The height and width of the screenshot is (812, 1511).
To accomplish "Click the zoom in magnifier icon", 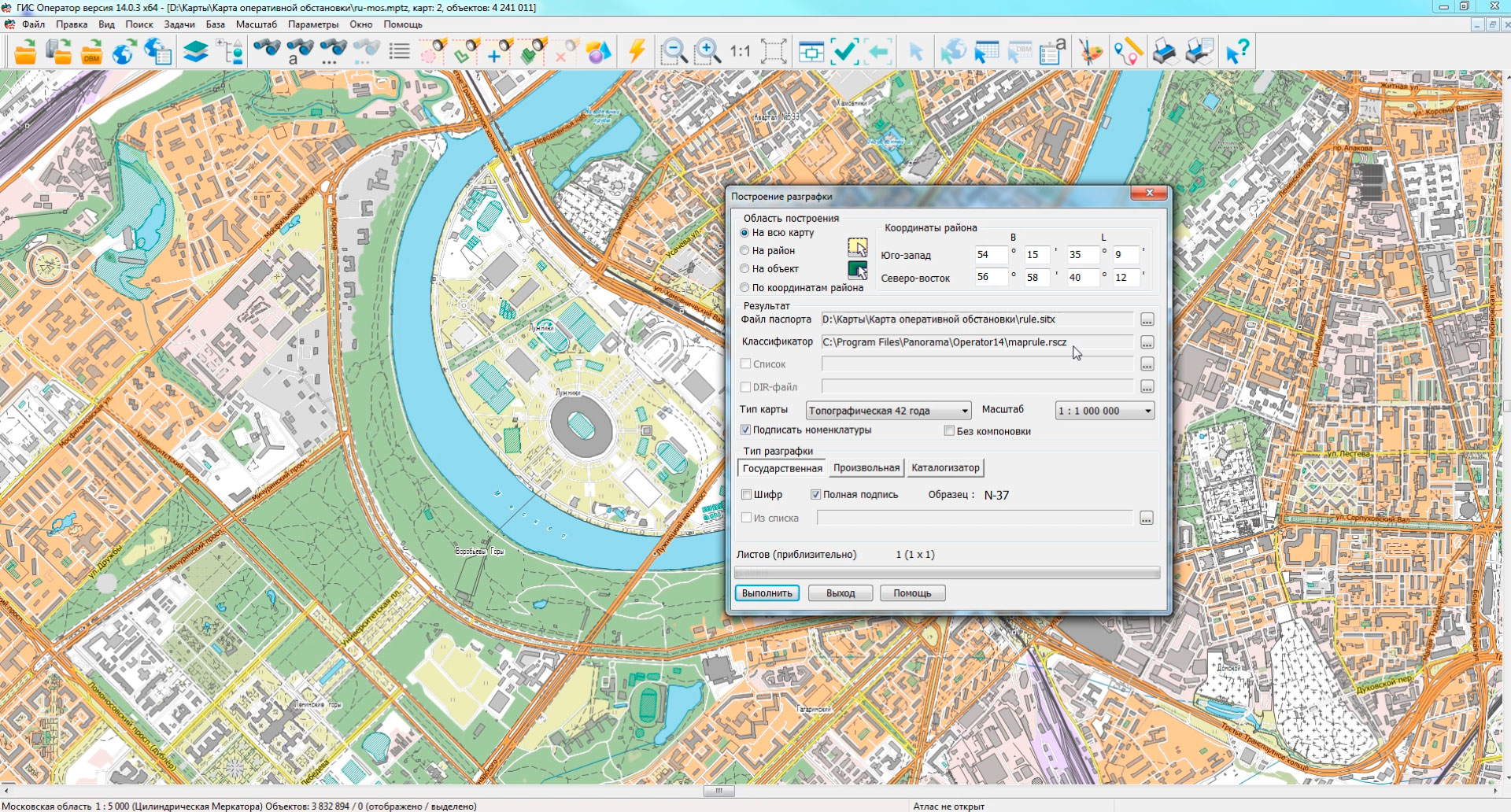I will point(707,52).
